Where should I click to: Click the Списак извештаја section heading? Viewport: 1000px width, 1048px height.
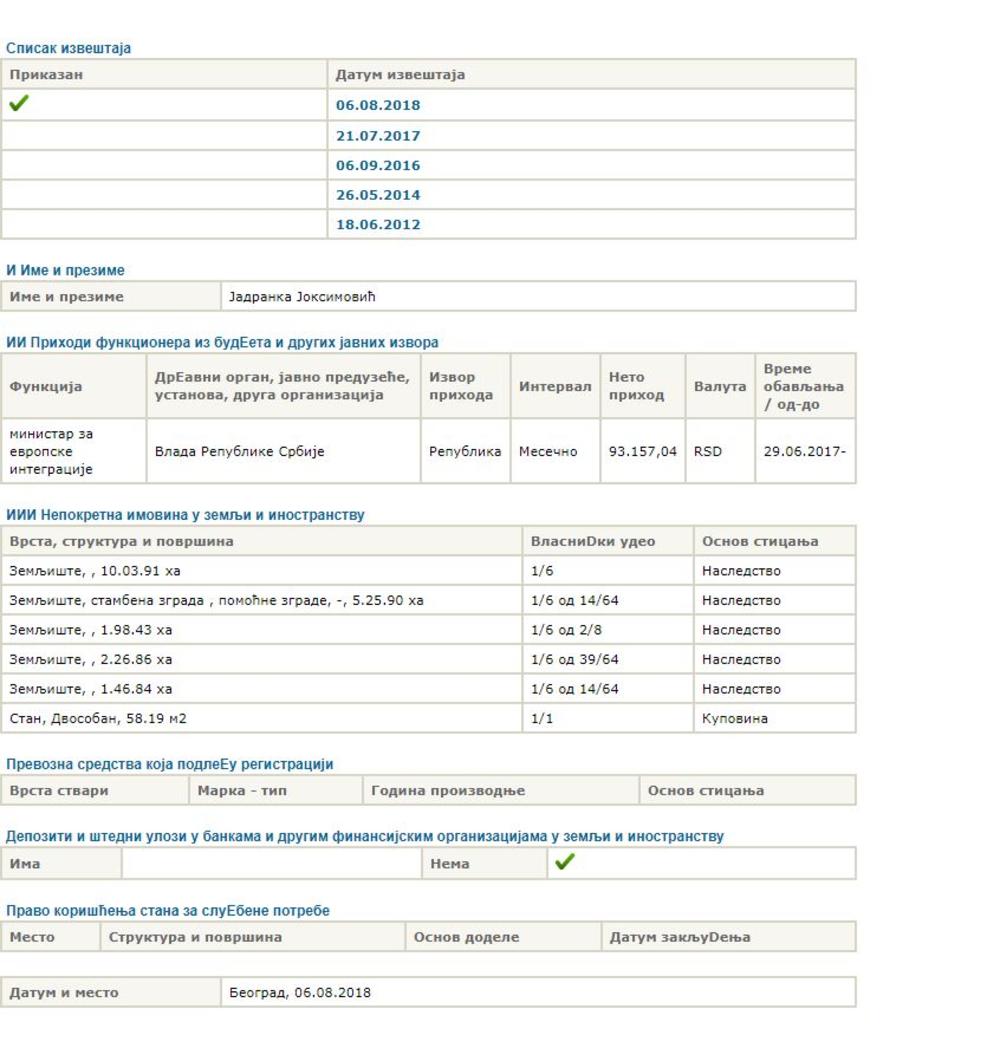(x=68, y=48)
